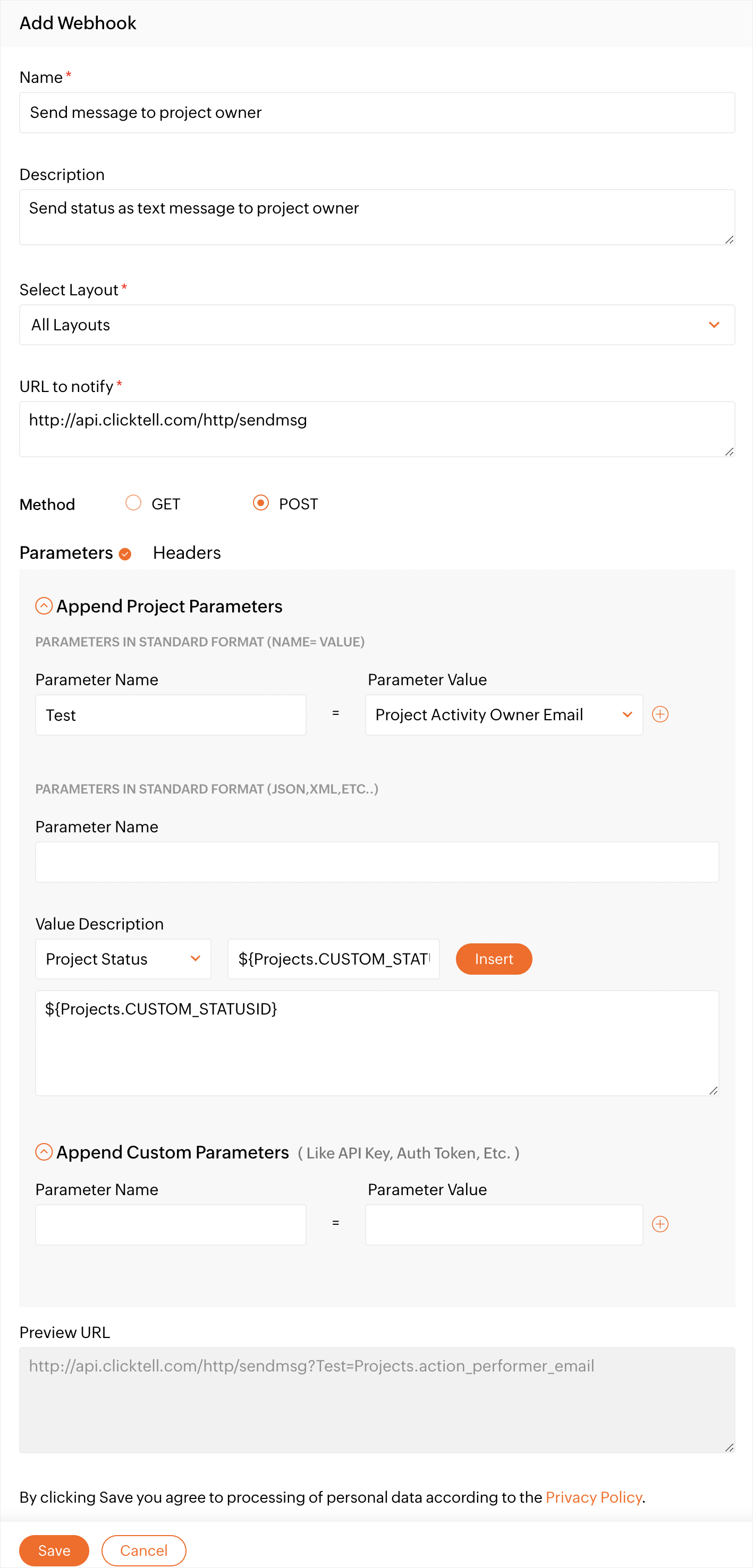Select the POST method radio button
753x1568 pixels.
tap(260, 503)
